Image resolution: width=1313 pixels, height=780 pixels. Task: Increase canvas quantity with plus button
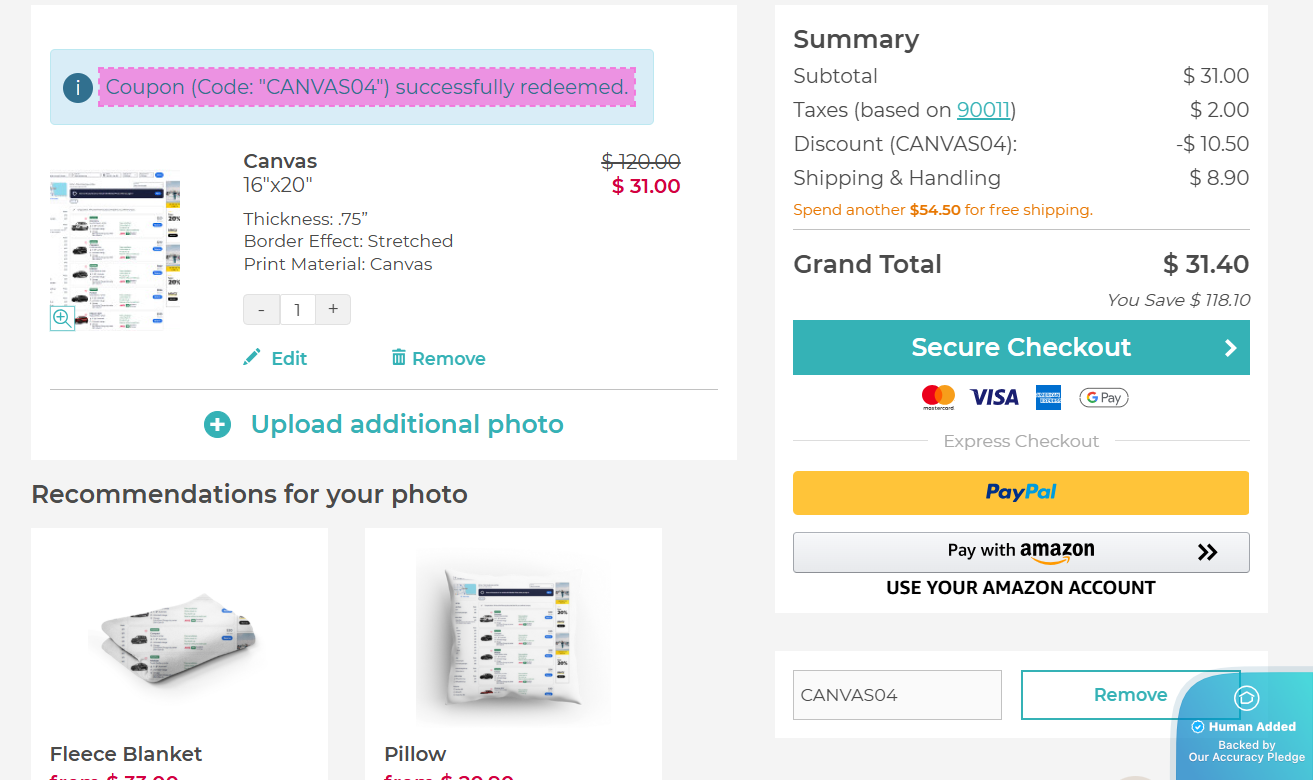(x=333, y=310)
